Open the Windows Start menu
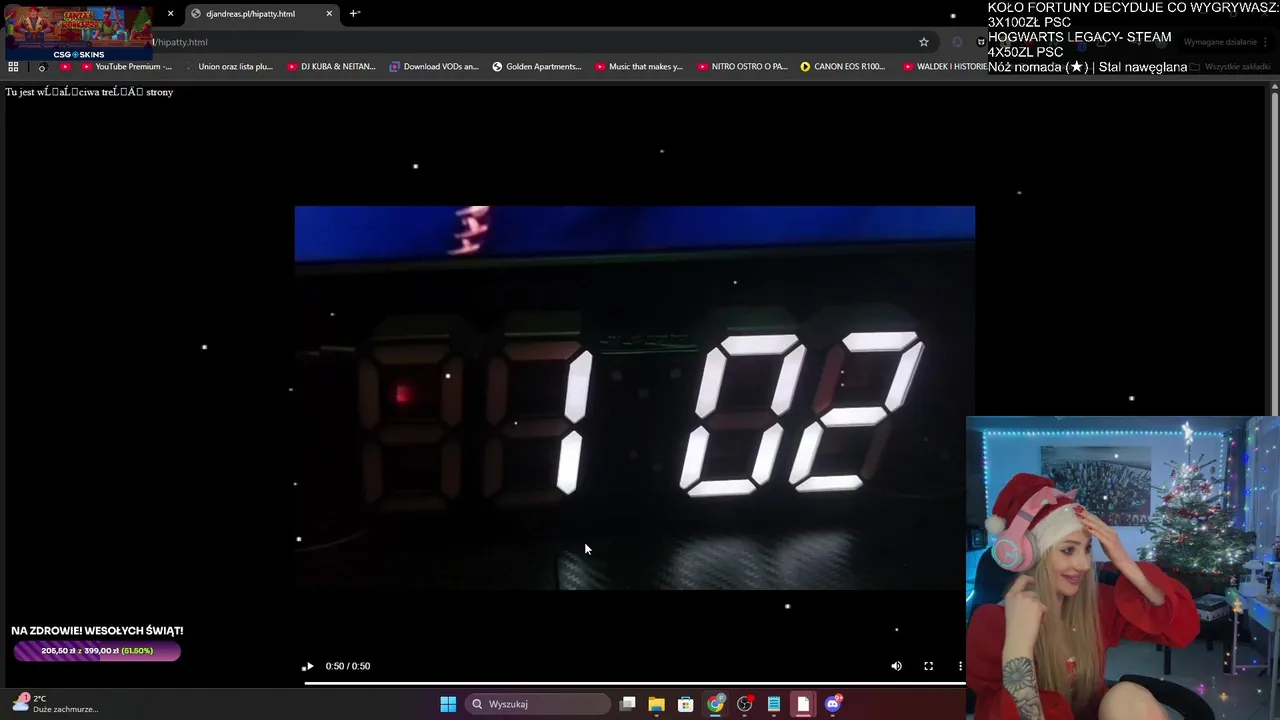The height and width of the screenshot is (720, 1280). tap(448, 704)
